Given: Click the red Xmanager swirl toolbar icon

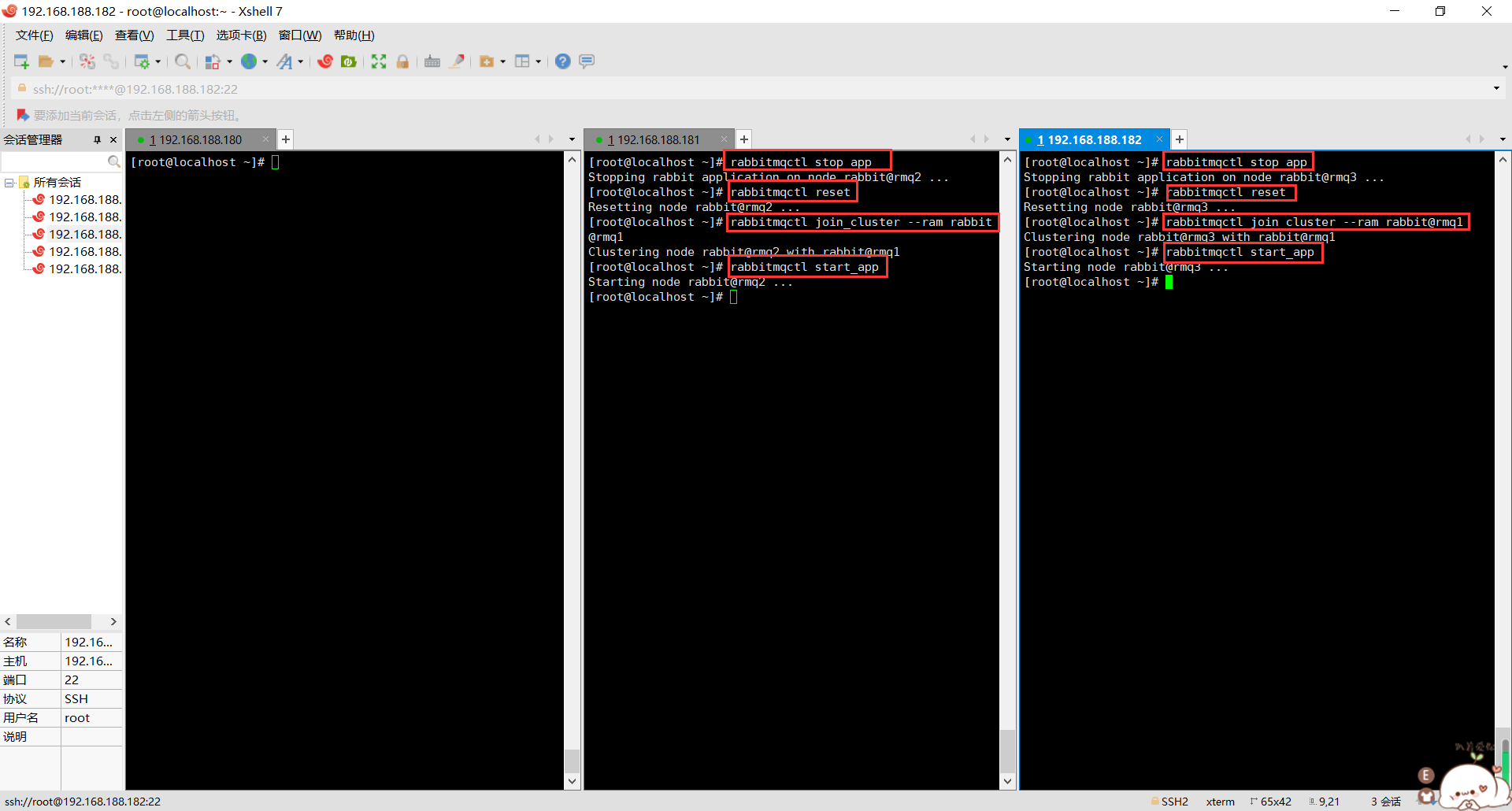Looking at the screenshot, I should coord(325,61).
